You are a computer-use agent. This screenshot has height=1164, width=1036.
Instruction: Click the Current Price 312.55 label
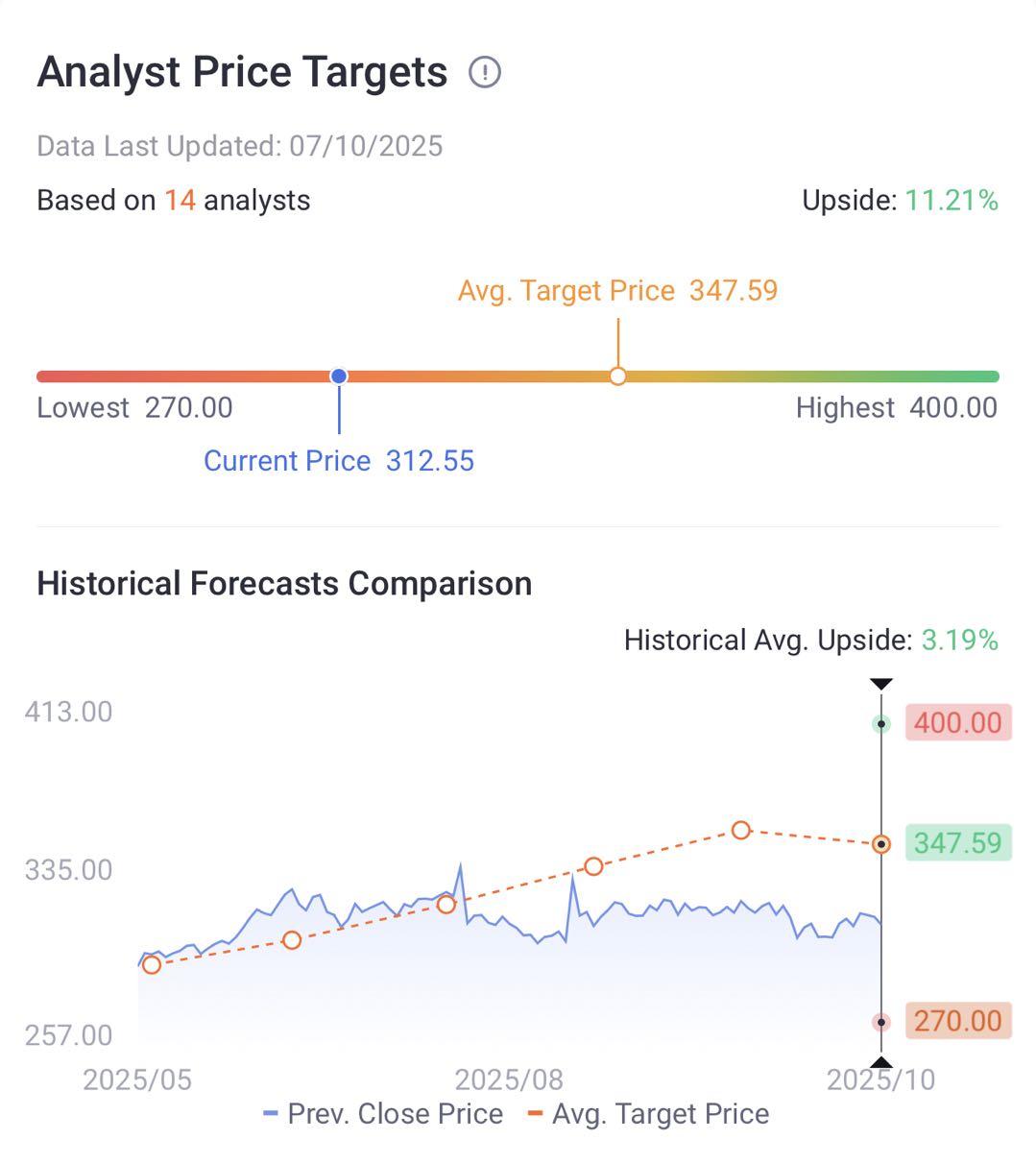(339, 461)
